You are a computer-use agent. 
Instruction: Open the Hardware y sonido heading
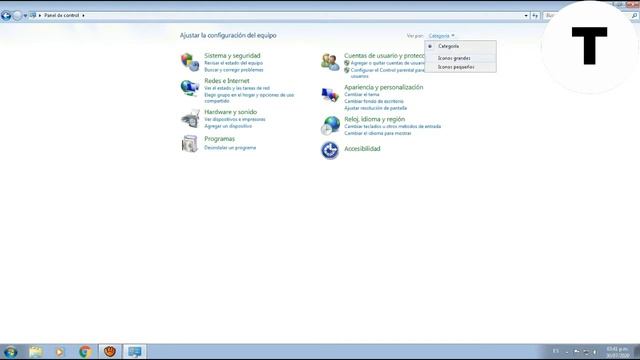pos(231,112)
